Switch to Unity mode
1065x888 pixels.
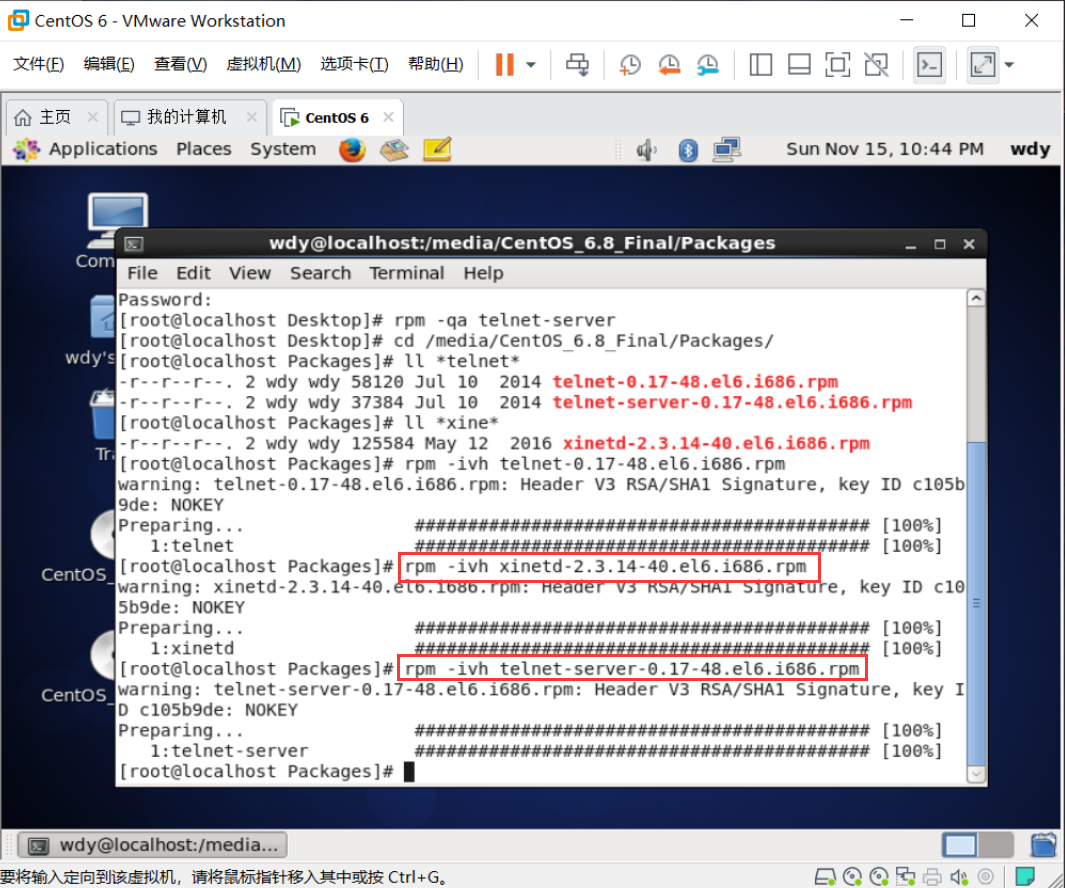coord(876,65)
